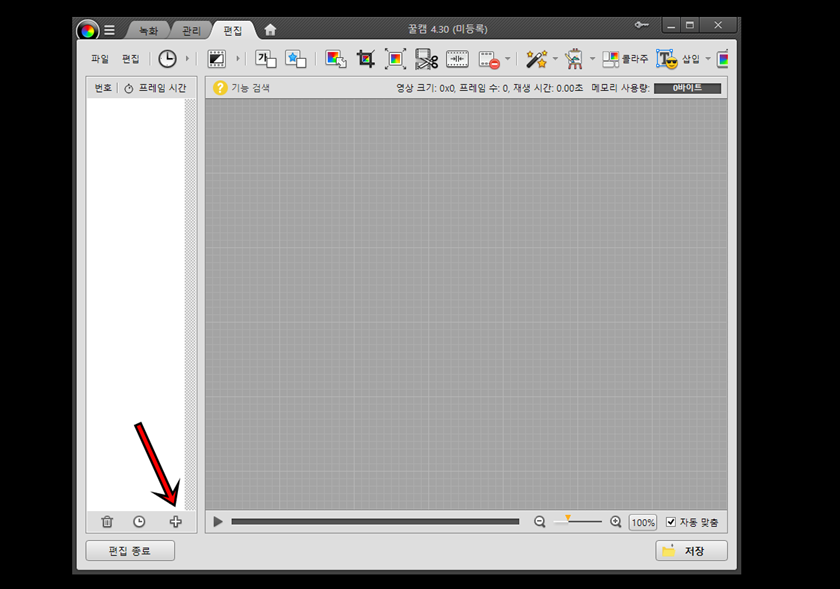Screen dimensions: 840x589
Task: Click the 프레임 시간 column header
Action: [156, 88]
